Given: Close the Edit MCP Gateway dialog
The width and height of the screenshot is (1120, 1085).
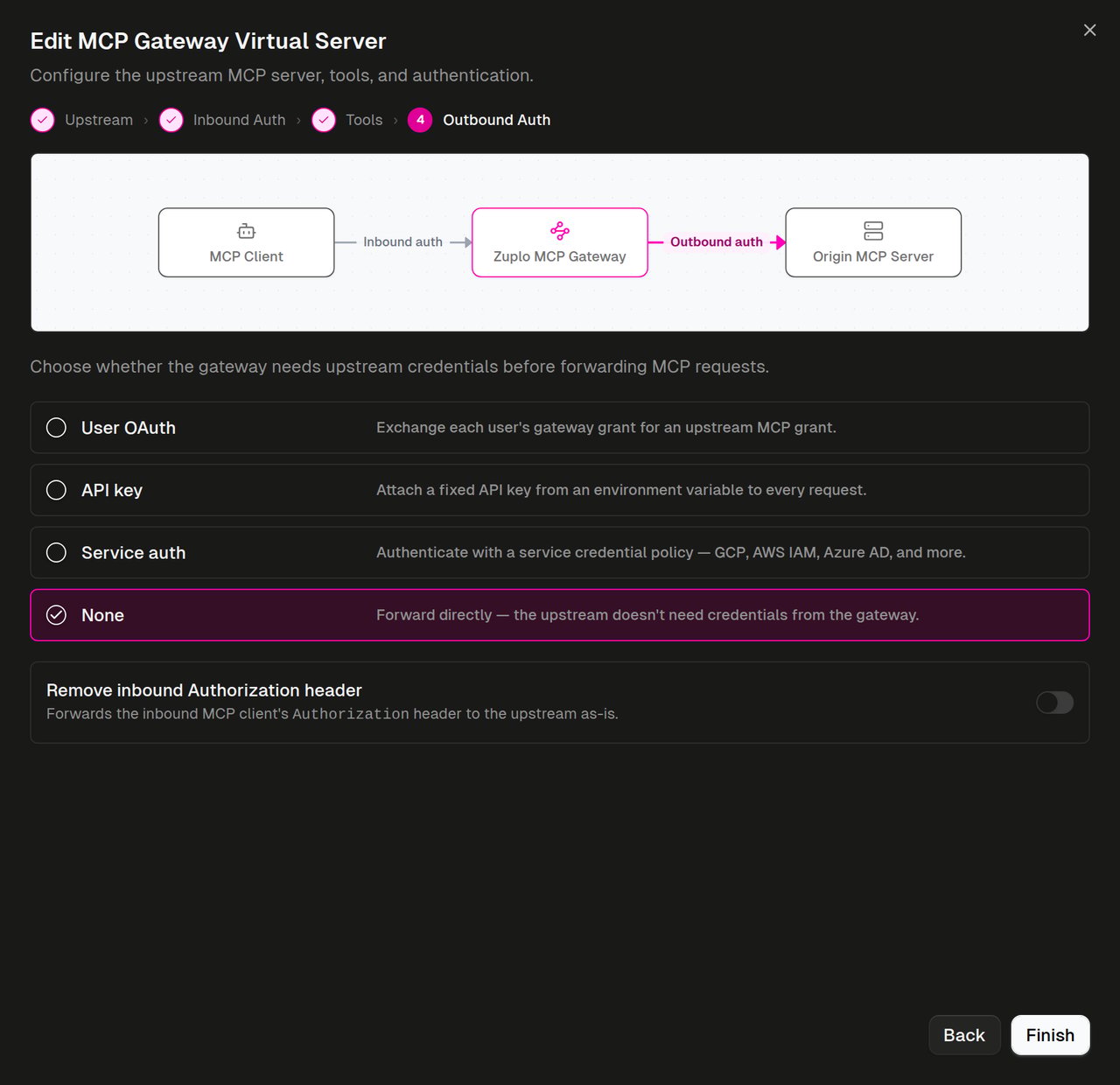Looking at the screenshot, I should [x=1089, y=30].
